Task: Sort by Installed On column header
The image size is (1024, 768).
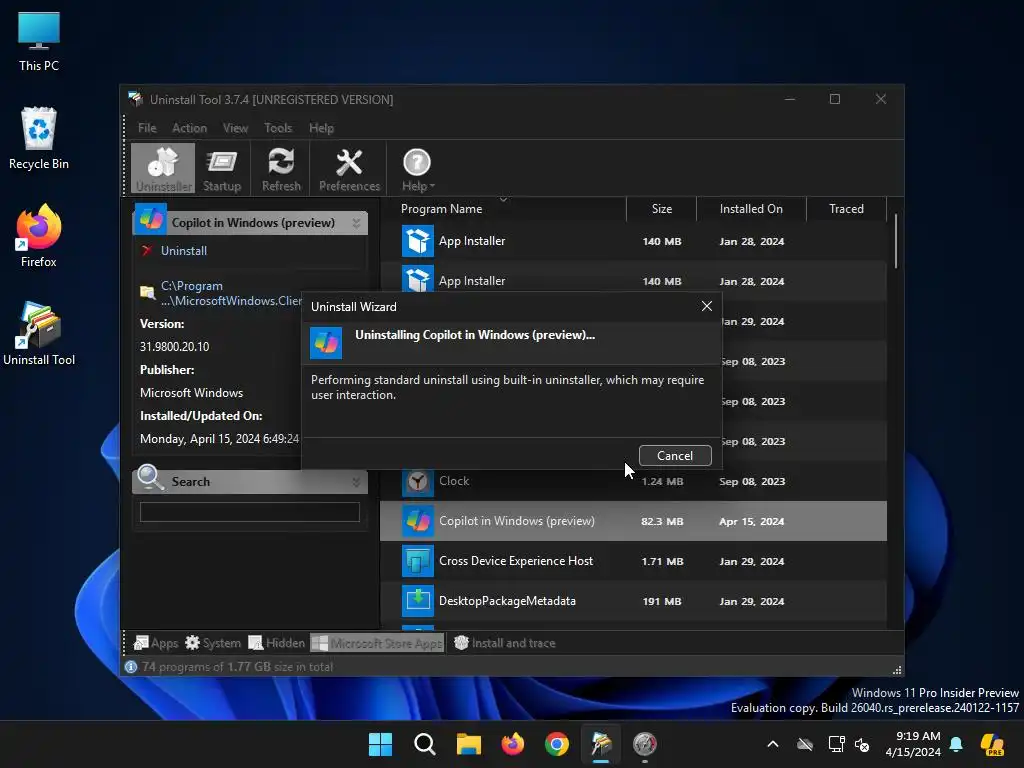Action: pos(751,209)
